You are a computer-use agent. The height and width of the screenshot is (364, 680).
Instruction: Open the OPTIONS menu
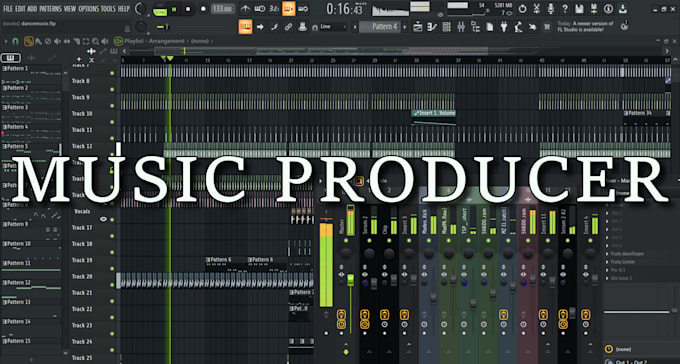pyautogui.click(x=88, y=9)
